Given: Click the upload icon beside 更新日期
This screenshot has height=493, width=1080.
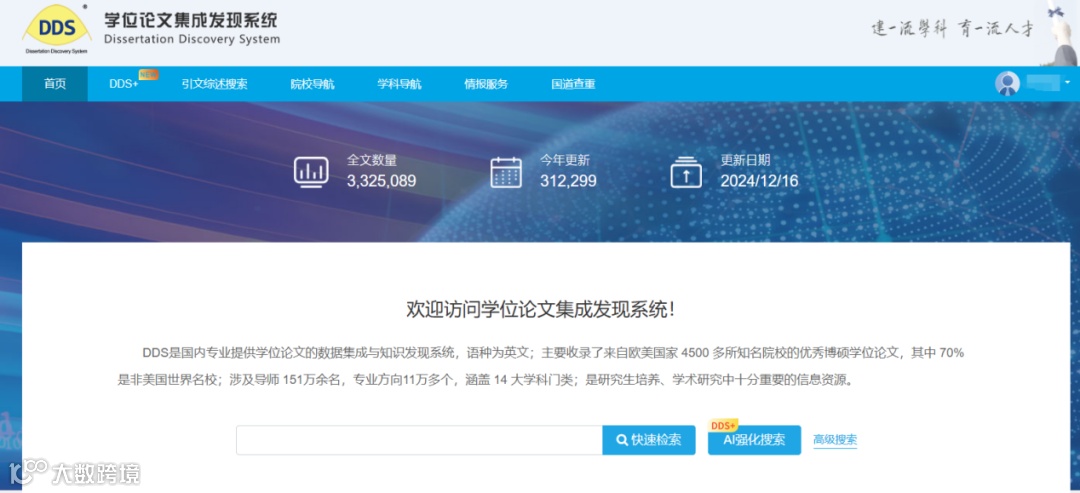Looking at the screenshot, I should tap(686, 172).
